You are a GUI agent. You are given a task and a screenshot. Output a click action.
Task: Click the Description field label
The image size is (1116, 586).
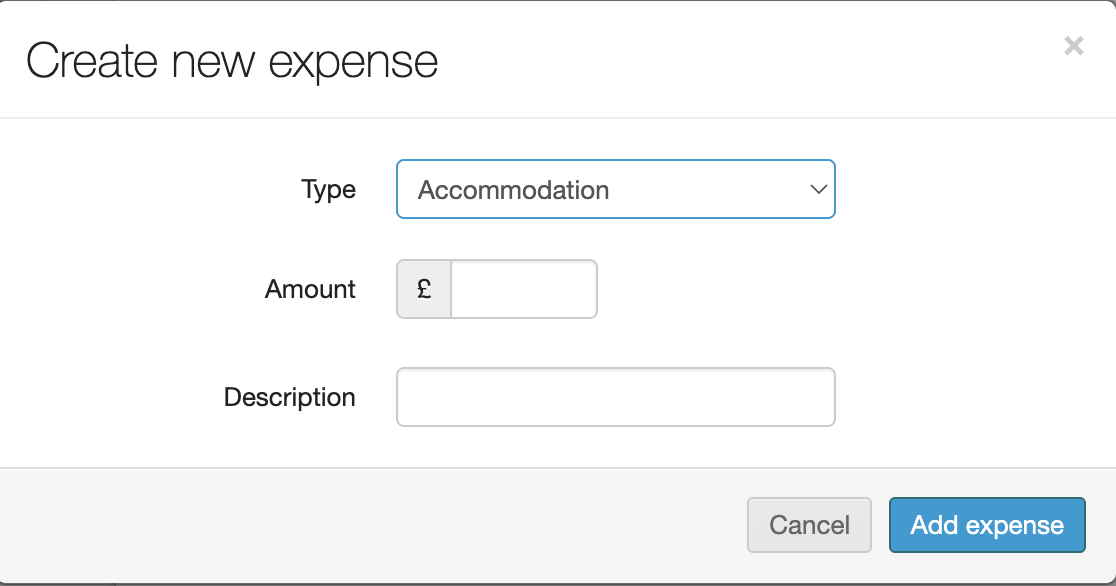point(289,397)
